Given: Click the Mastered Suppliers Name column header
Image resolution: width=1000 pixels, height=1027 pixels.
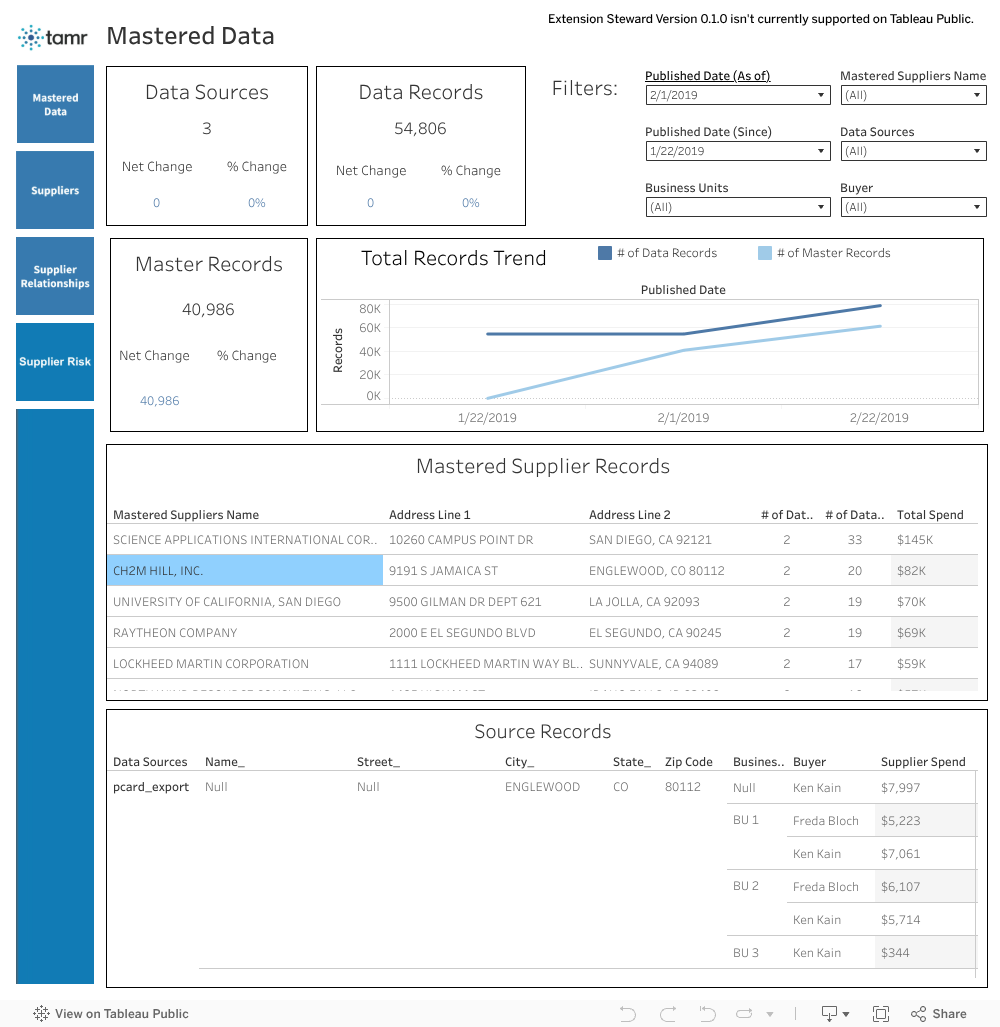Looking at the screenshot, I should click(185, 515).
